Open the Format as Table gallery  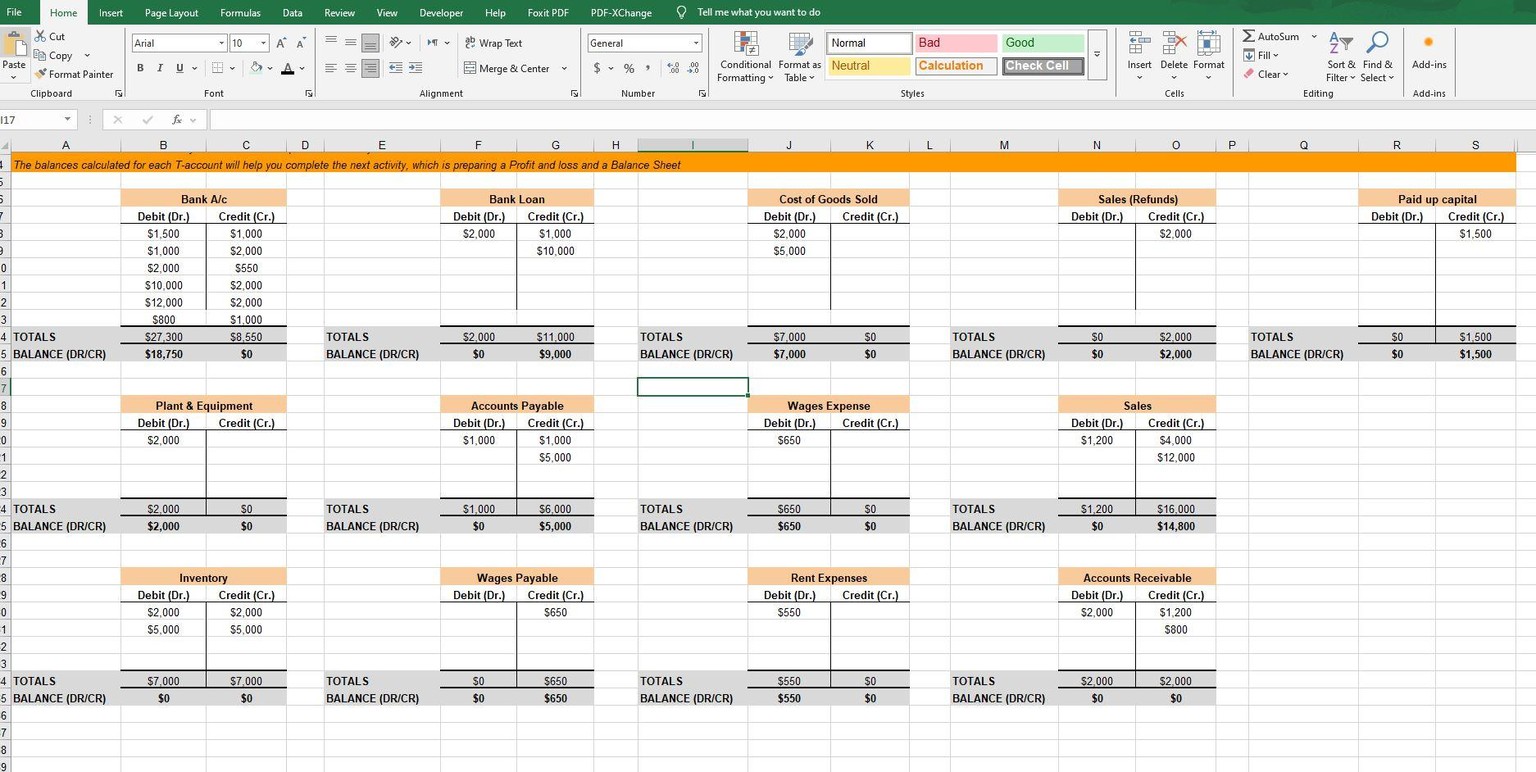[801, 58]
